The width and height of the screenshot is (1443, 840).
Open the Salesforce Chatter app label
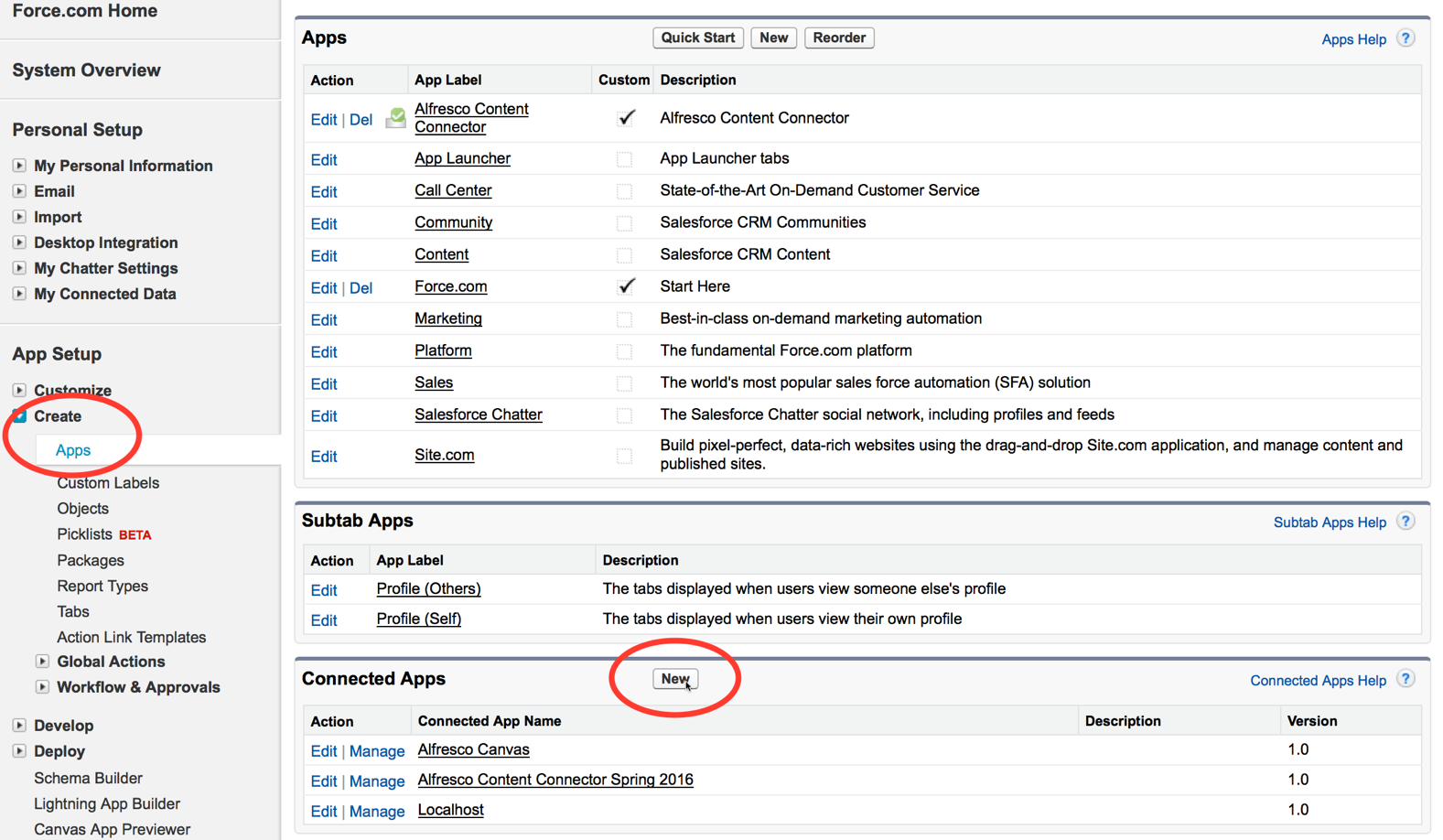pyautogui.click(x=479, y=415)
